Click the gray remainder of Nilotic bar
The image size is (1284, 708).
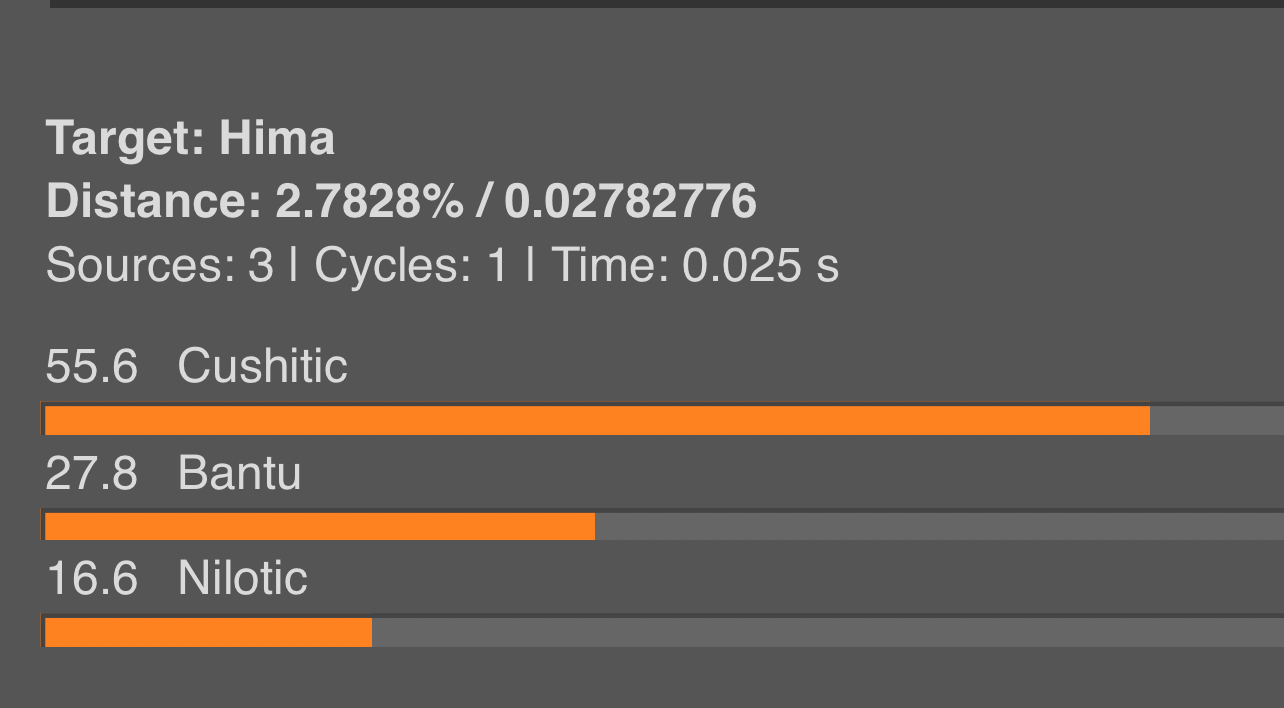828,632
